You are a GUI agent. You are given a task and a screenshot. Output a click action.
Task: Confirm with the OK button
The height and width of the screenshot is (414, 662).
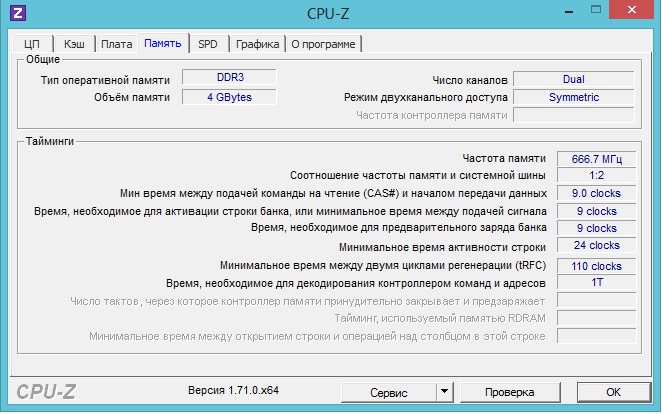coord(613,392)
